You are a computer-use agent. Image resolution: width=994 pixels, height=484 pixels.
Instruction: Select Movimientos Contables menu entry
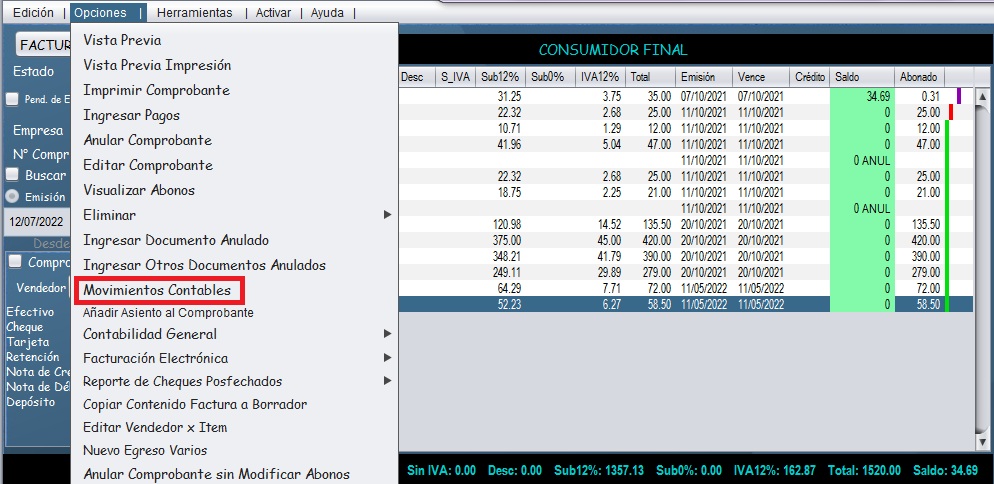[x=157, y=290]
